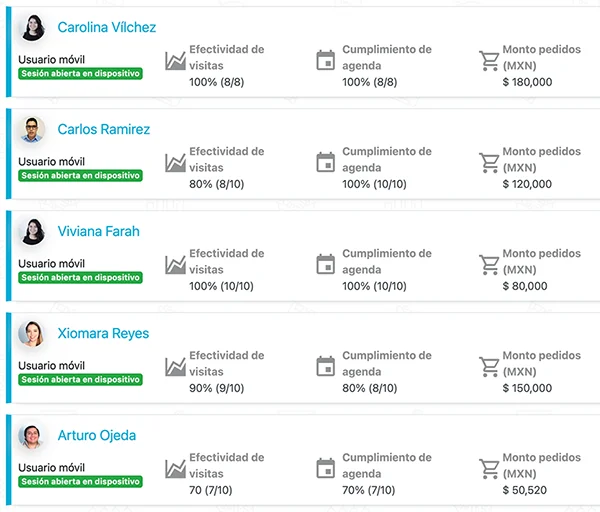Click Arturo Ojeda's agenda calendar icon
The image size is (600, 512).
[325, 468]
